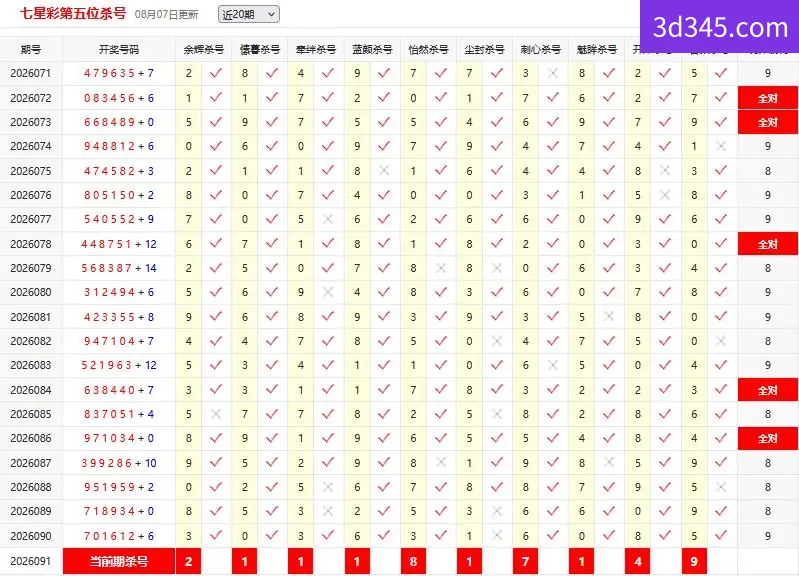Click the red checkmark under 余辉杀号 for 2026071

click(x=216, y=73)
